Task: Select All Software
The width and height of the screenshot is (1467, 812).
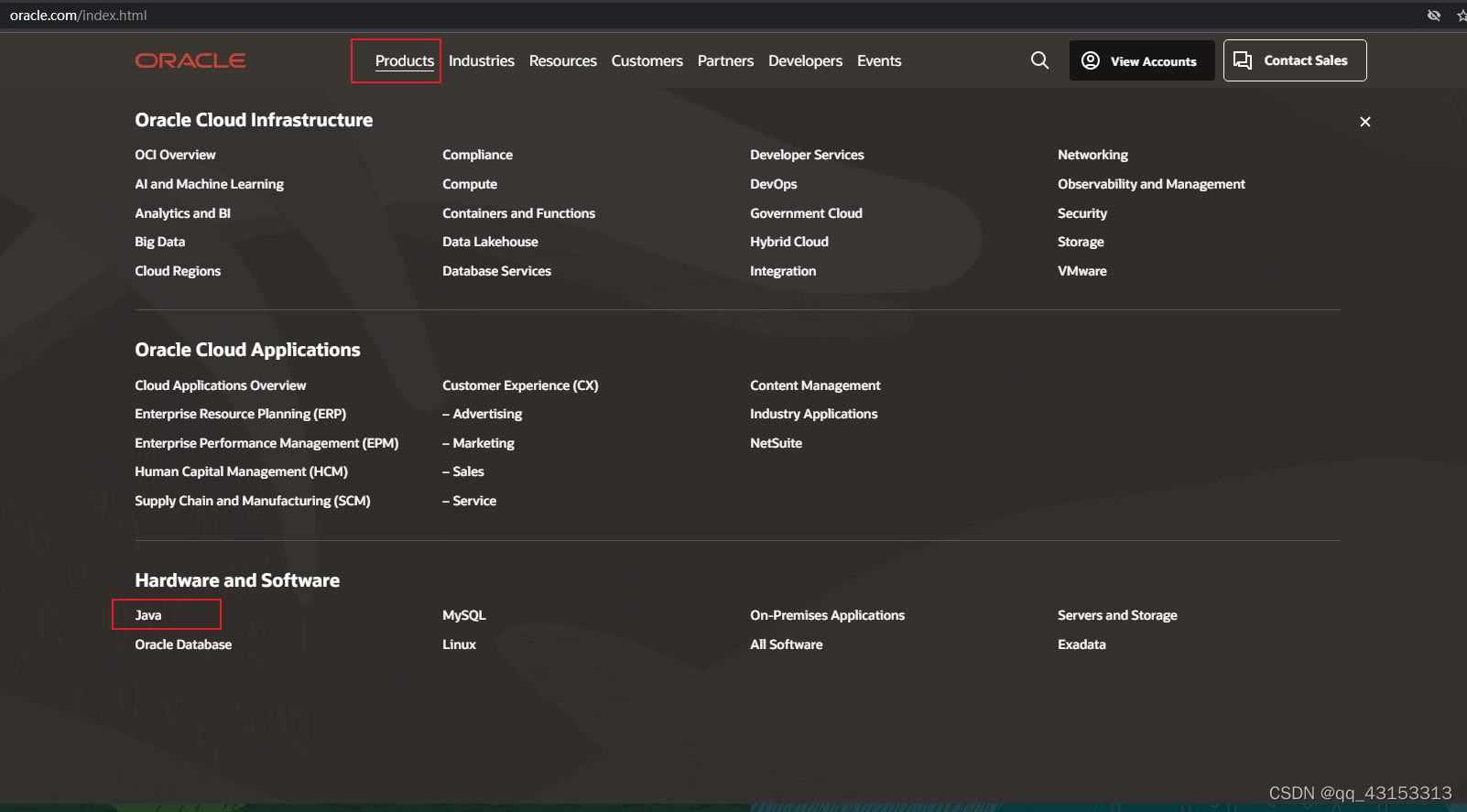Action: coord(786,644)
